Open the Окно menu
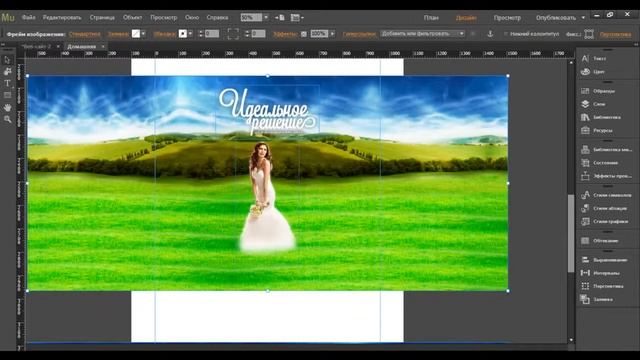The height and width of the screenshot is (360, 640). [192, 18]
